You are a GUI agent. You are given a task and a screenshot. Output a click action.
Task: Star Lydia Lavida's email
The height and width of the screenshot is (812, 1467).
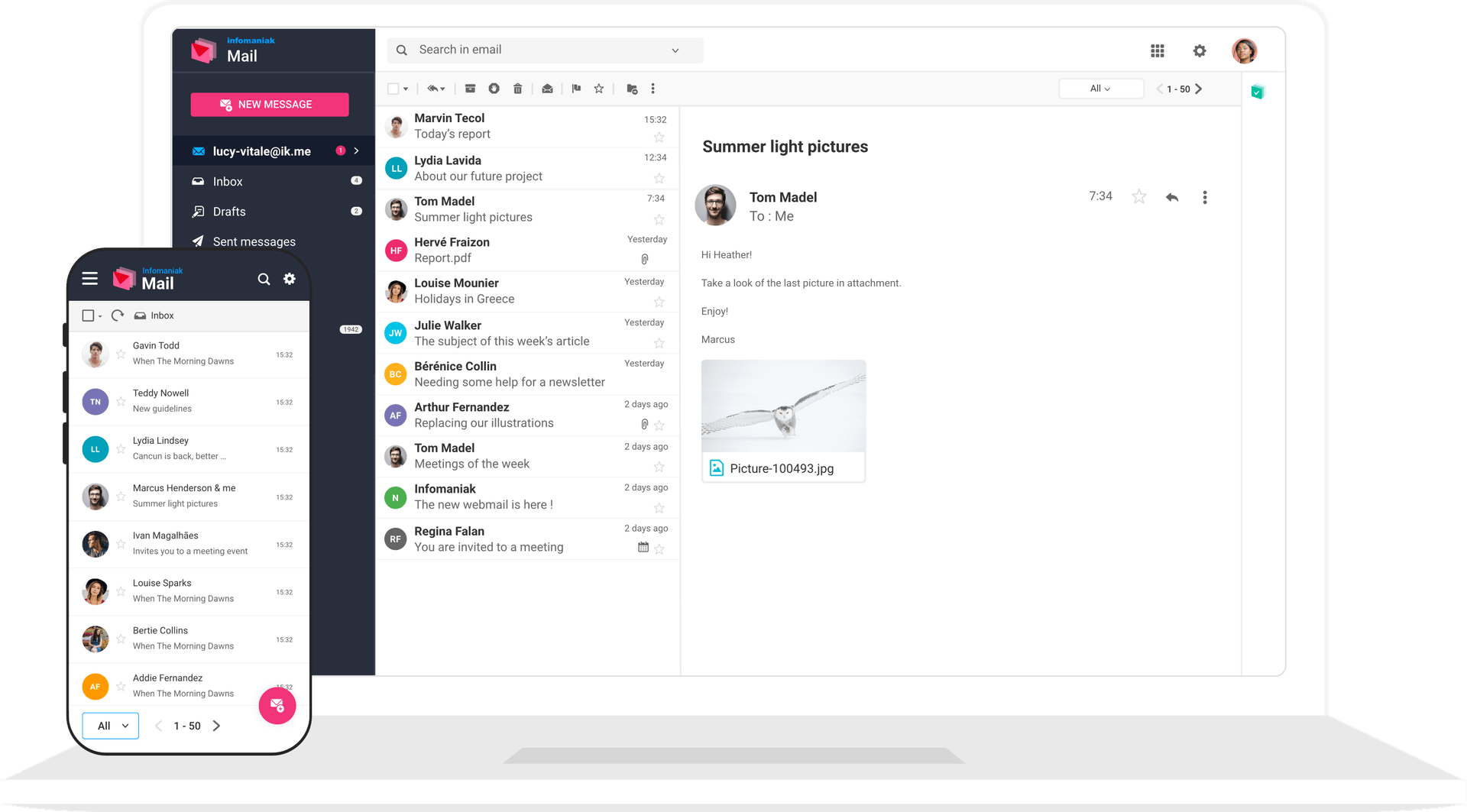pyautogui.click(x=659, y=179)
